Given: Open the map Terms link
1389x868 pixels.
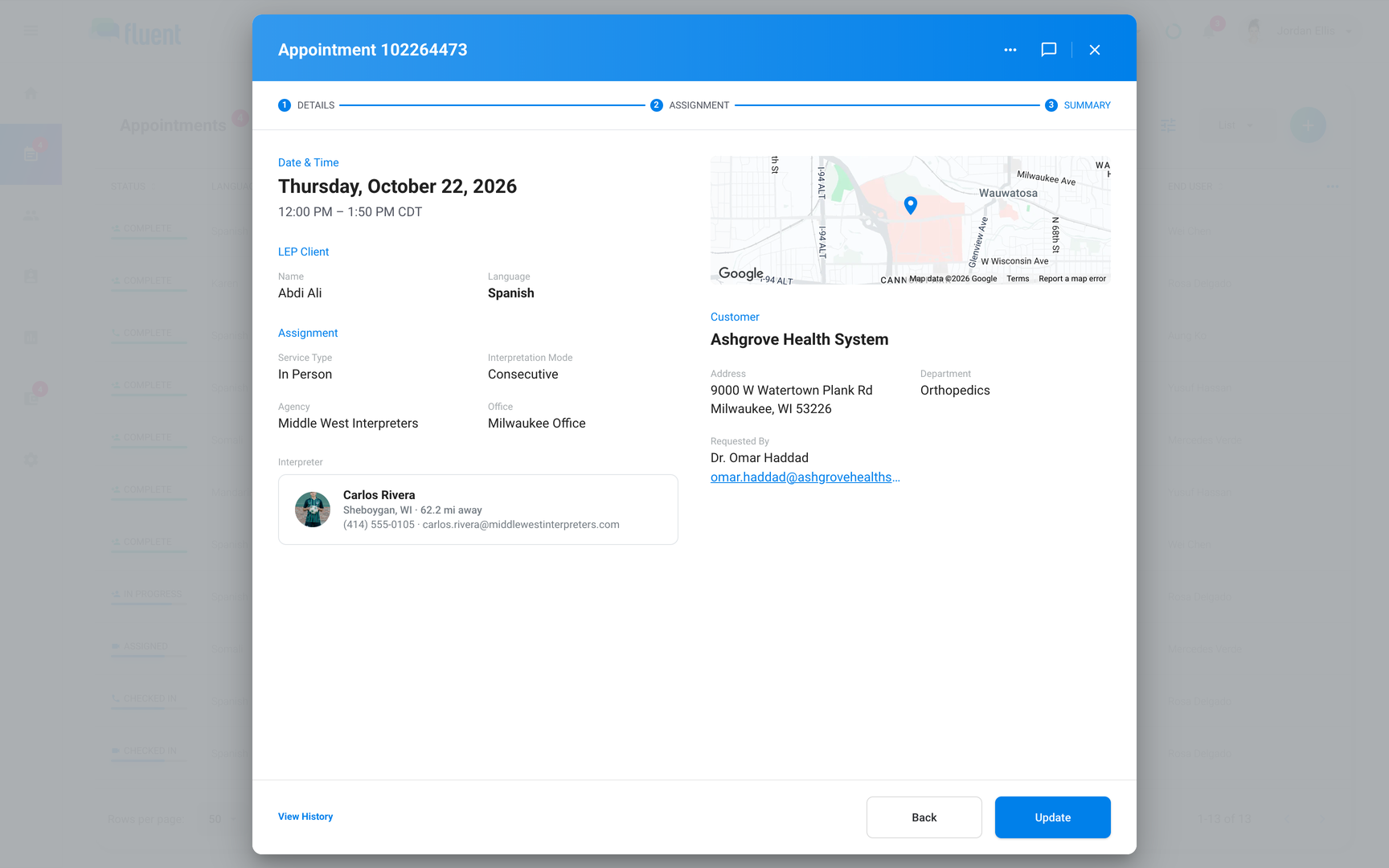Looking at the screenshot, I should pyautogui.click(x=1018, y=279).
